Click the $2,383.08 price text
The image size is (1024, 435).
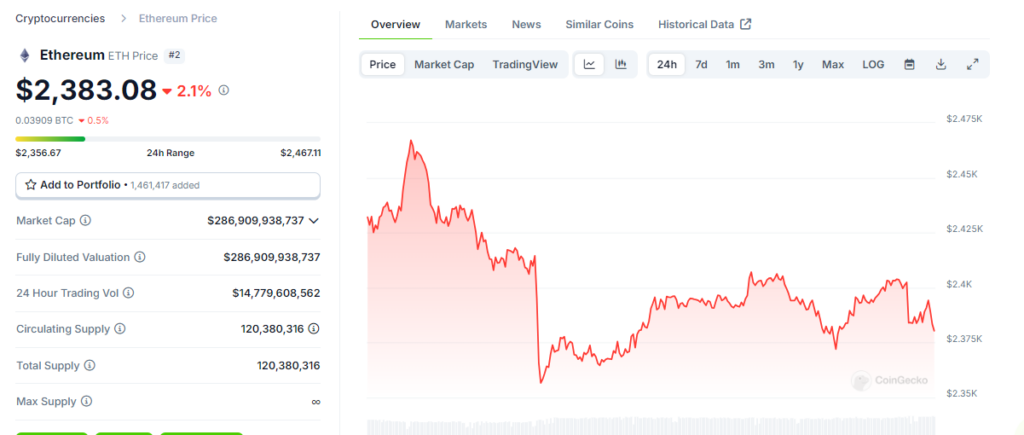(86, 90)
